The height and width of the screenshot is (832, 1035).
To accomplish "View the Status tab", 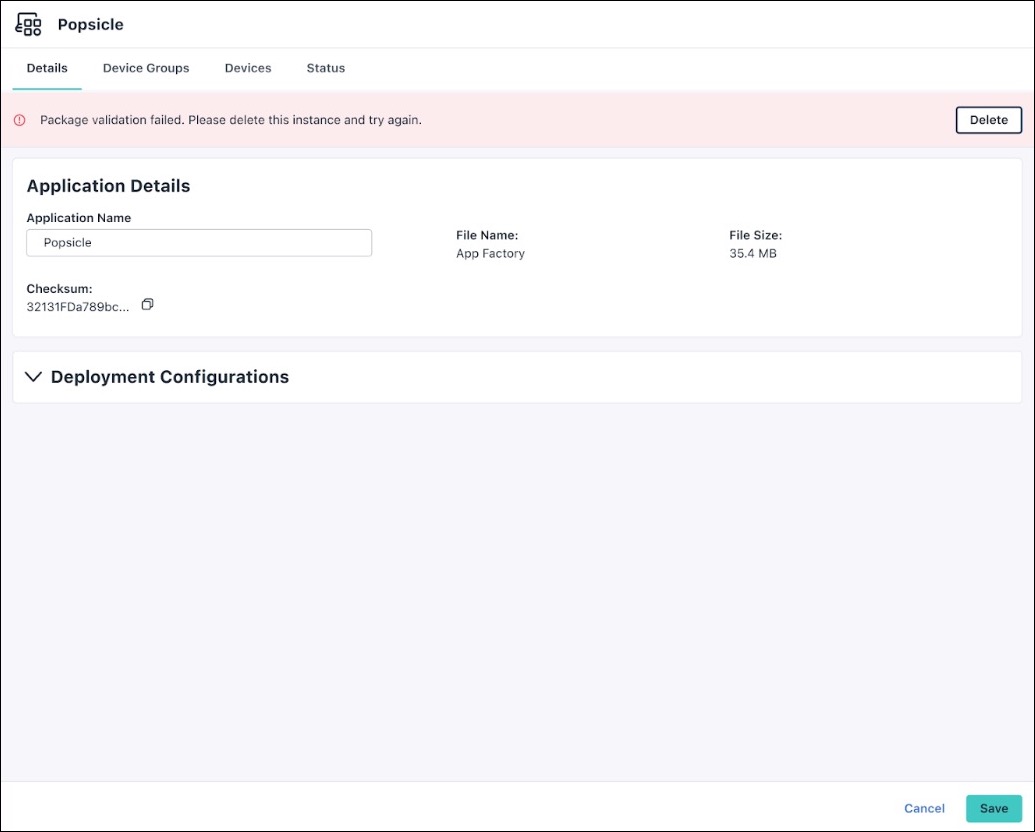I will coord(325,68).
